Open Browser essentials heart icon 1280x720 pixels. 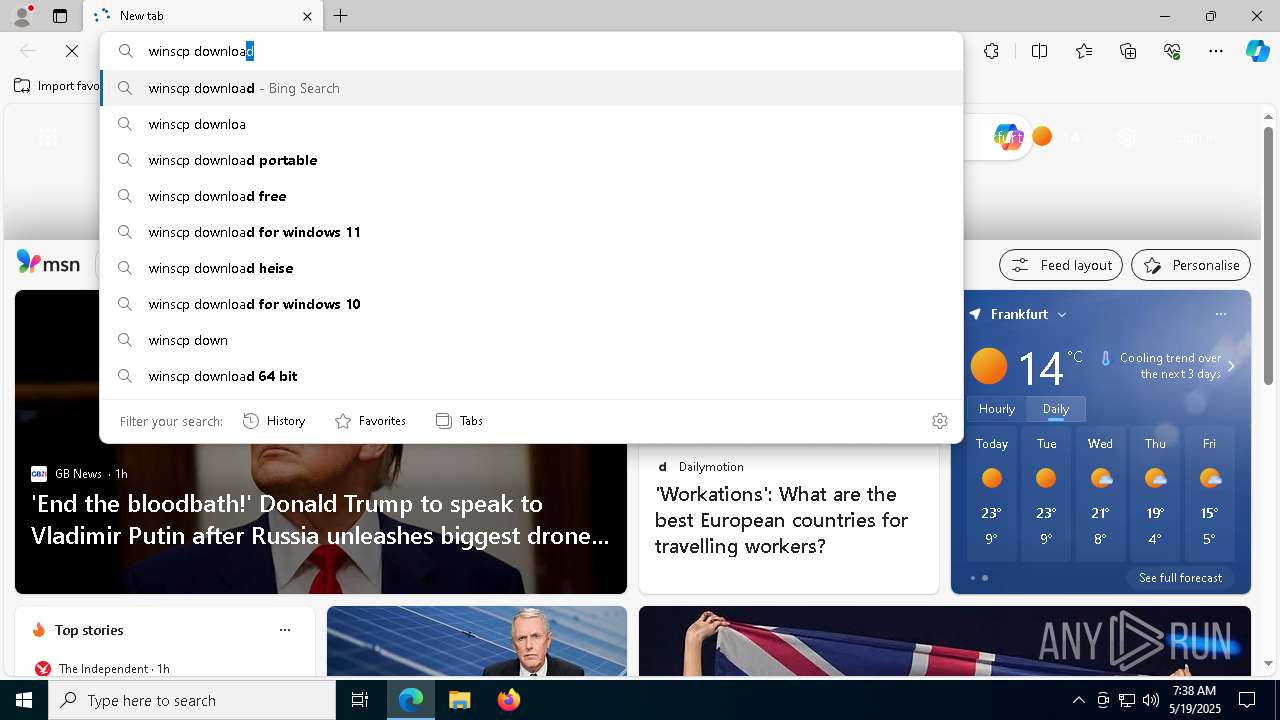[1172, 51]
